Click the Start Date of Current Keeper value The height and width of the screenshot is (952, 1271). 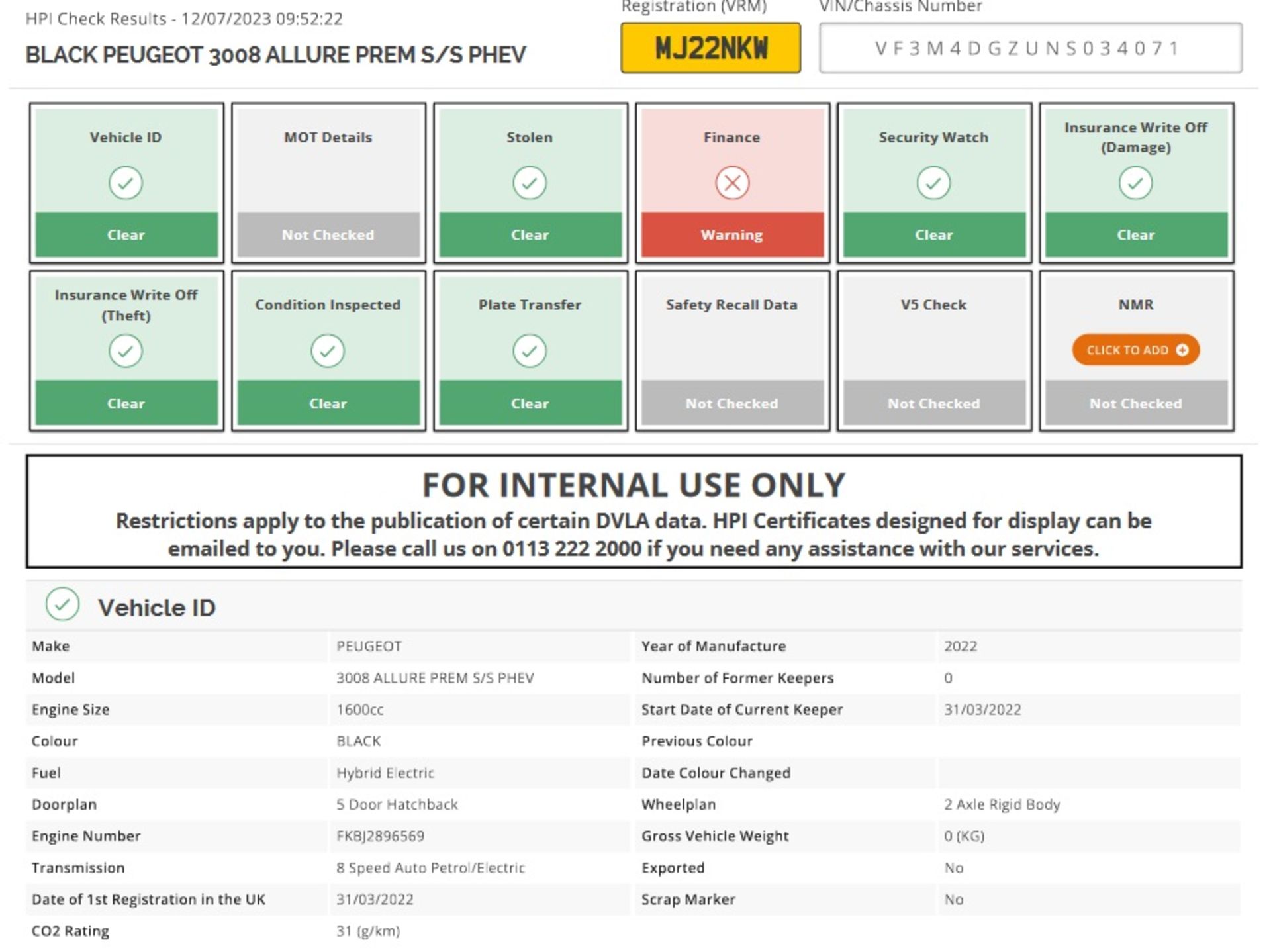coord(982,710)
